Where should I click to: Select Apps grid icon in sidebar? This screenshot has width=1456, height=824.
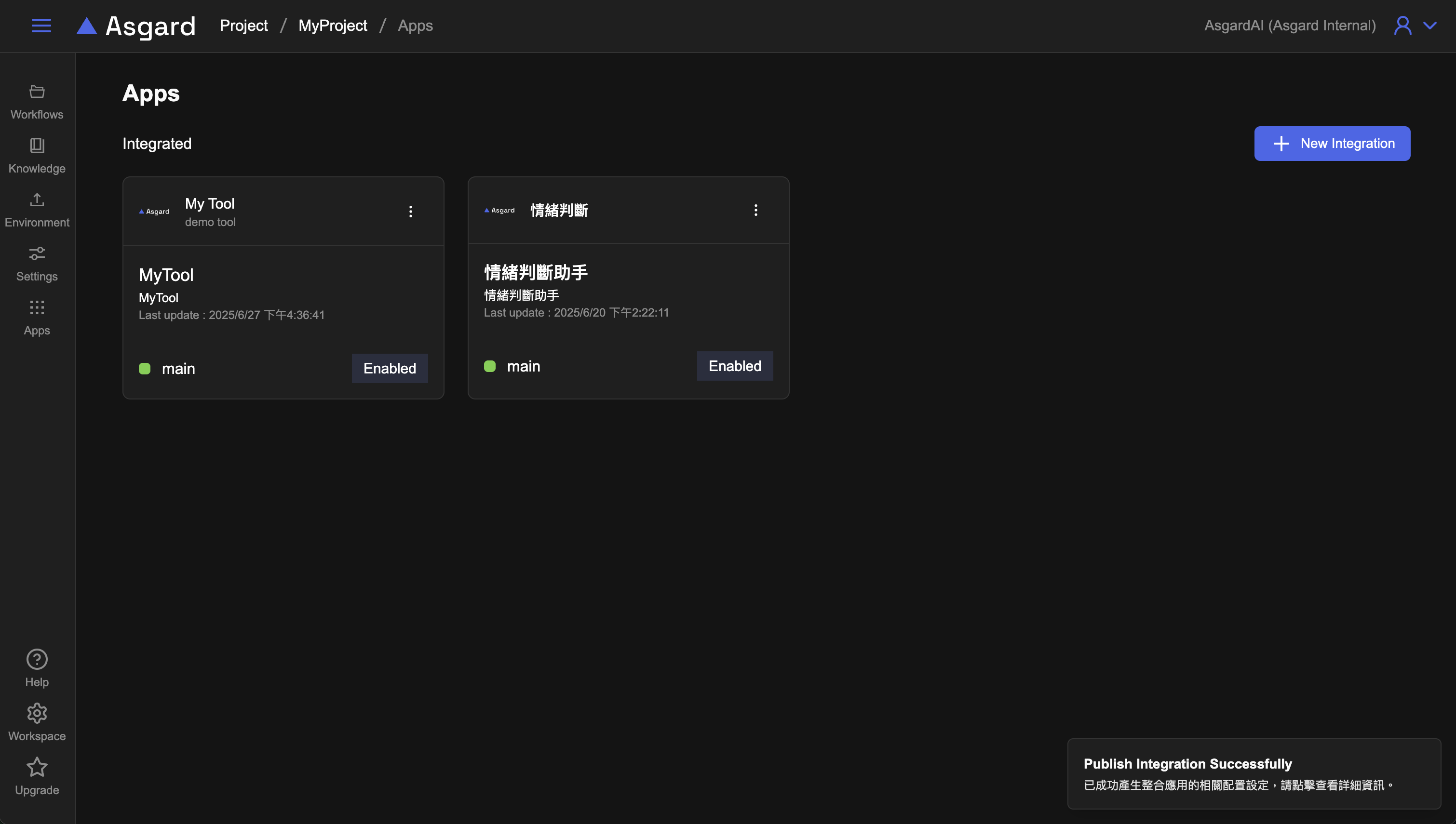click(37, 318)
